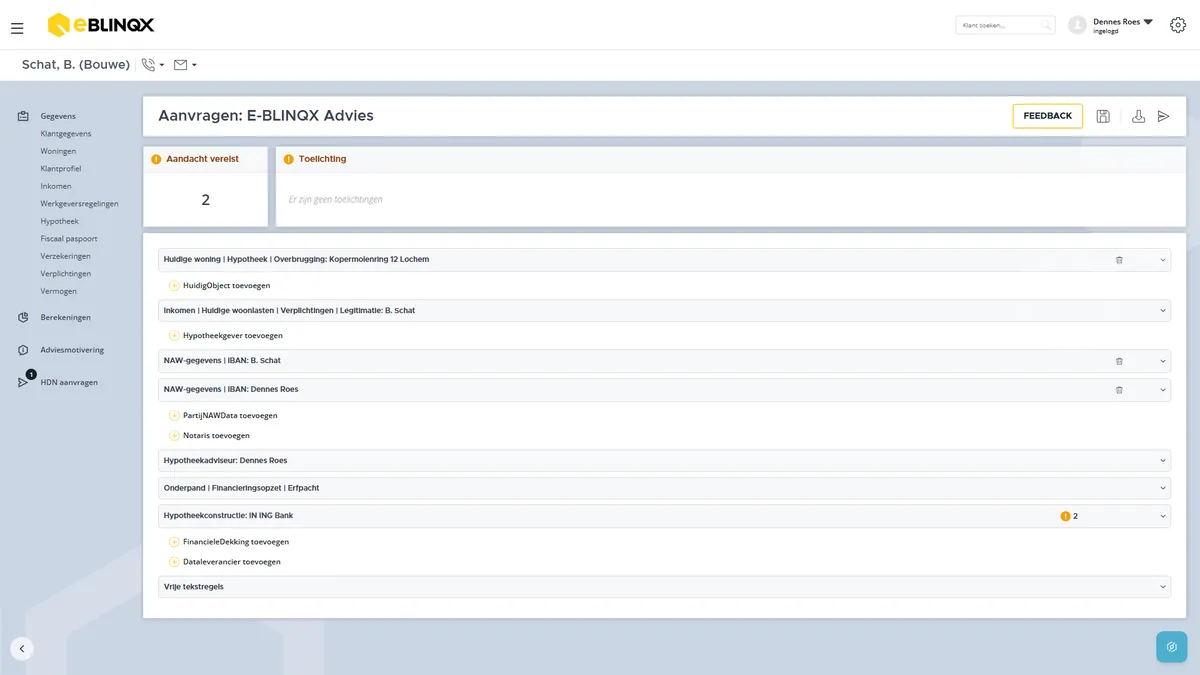
Task: Open the blue help widget in the corner
Action: click(1171, 647)
